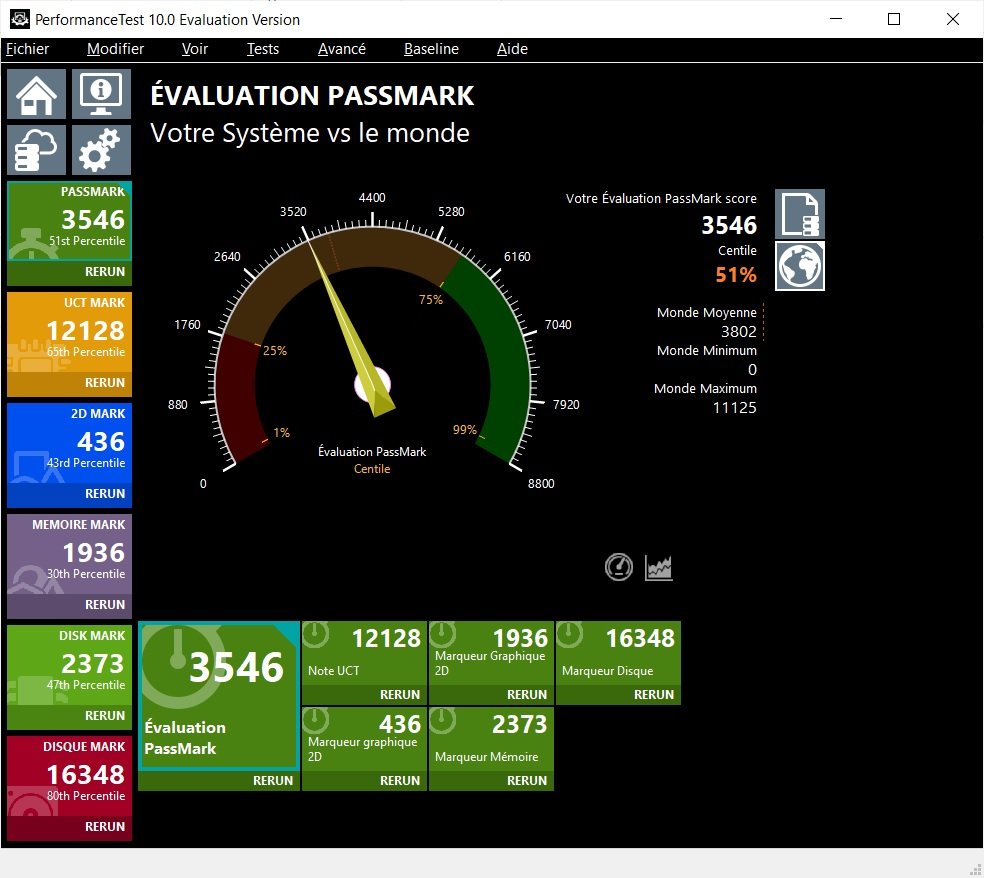984x878 pixels.
Task: Click the Monde Minimum 0 value
Action: 752,370
